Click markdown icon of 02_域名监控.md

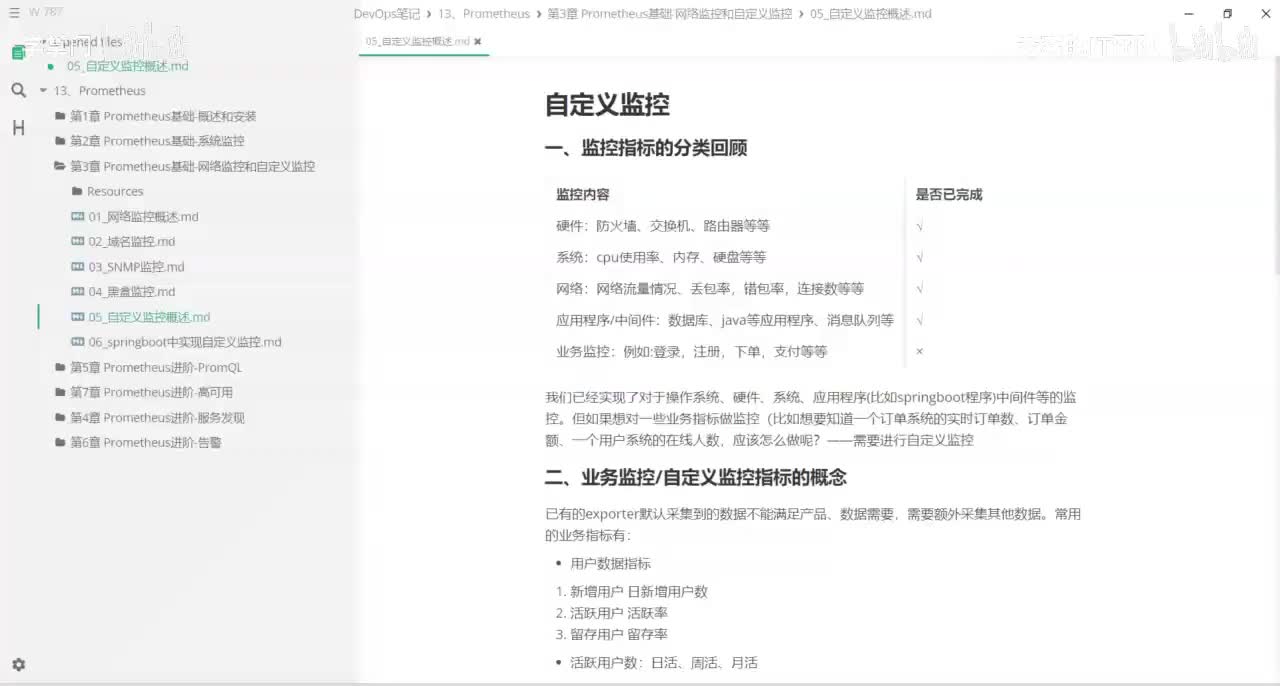pyautogui.click(x=78, y=241)
